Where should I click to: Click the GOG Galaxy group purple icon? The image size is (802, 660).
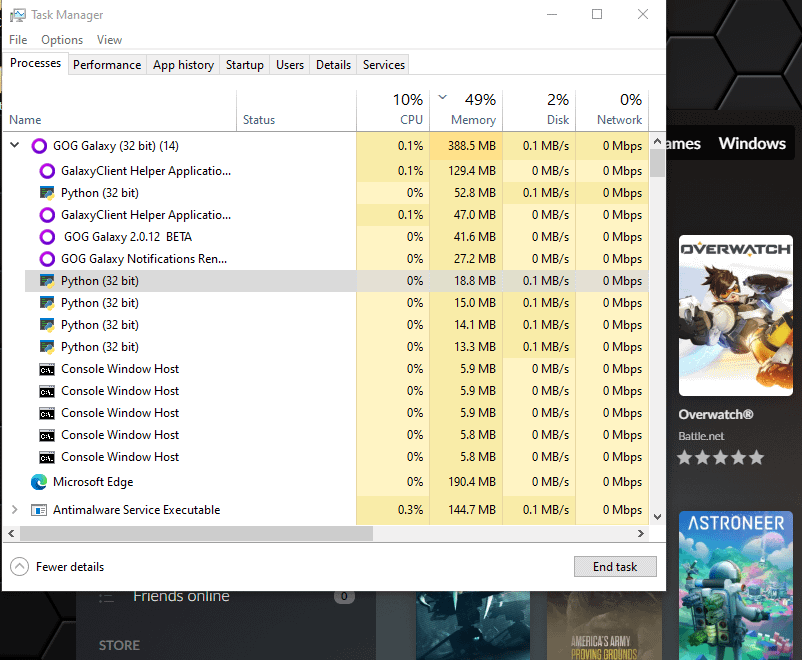pyautogui.click(x=39, y=146)
